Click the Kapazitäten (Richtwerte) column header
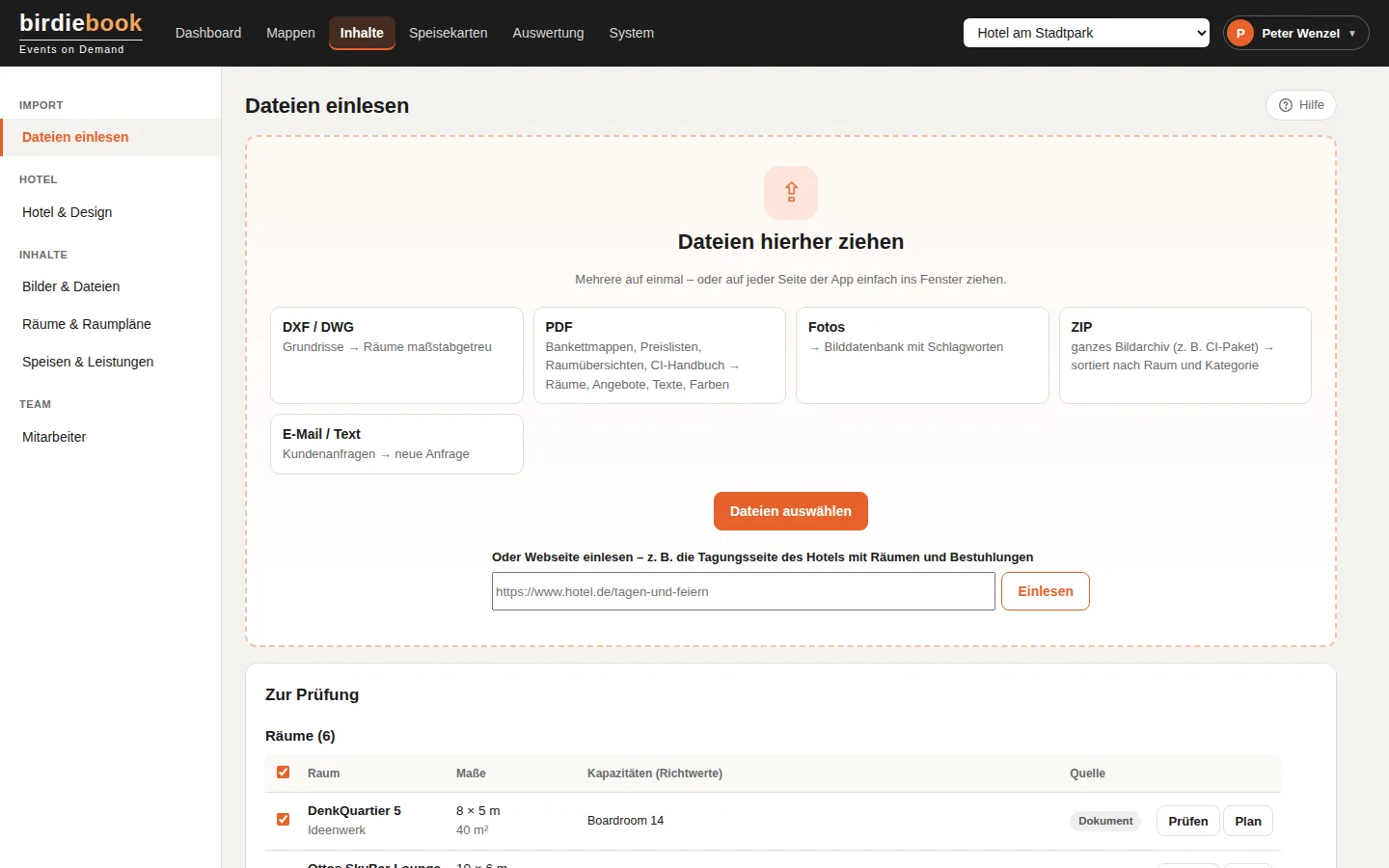Screen dimensions: 1389x868 [x=655, y=773]
